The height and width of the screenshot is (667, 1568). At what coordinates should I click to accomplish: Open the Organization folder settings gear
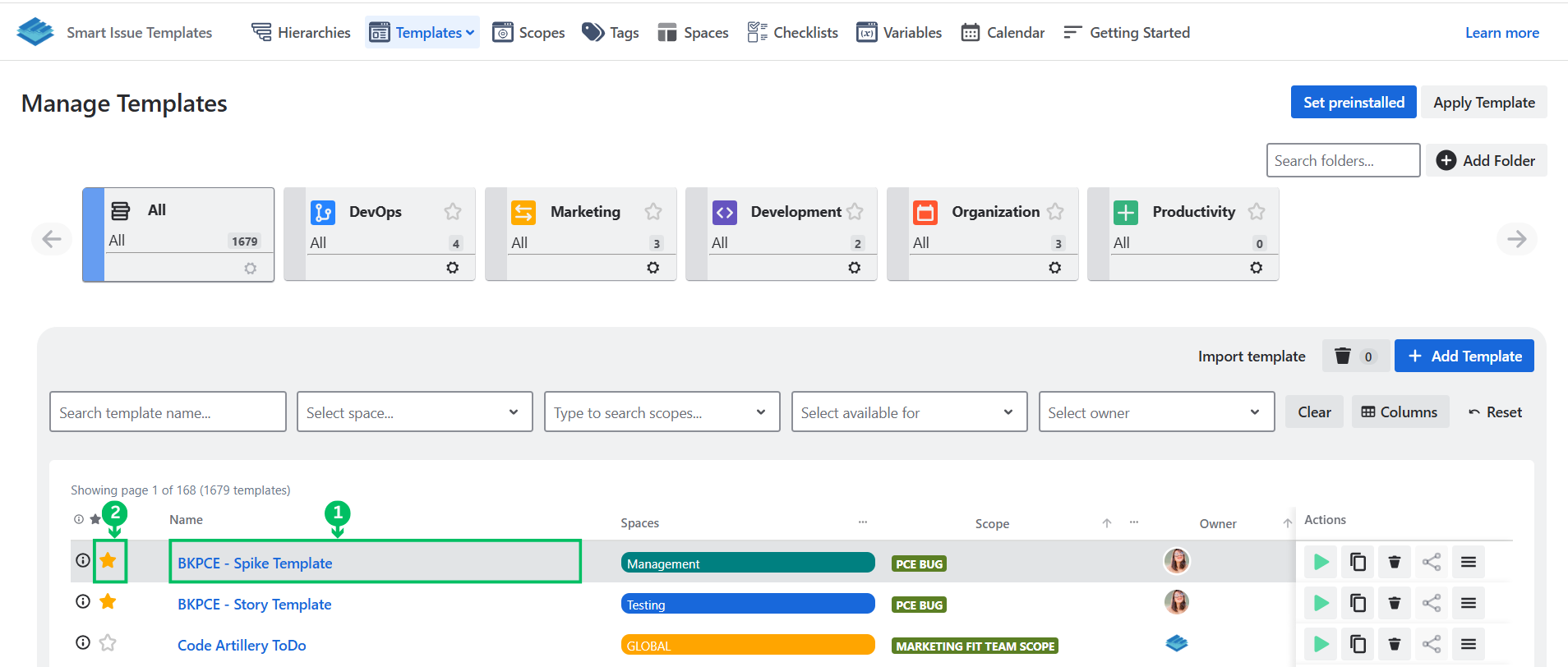[x=1055, y=268]
